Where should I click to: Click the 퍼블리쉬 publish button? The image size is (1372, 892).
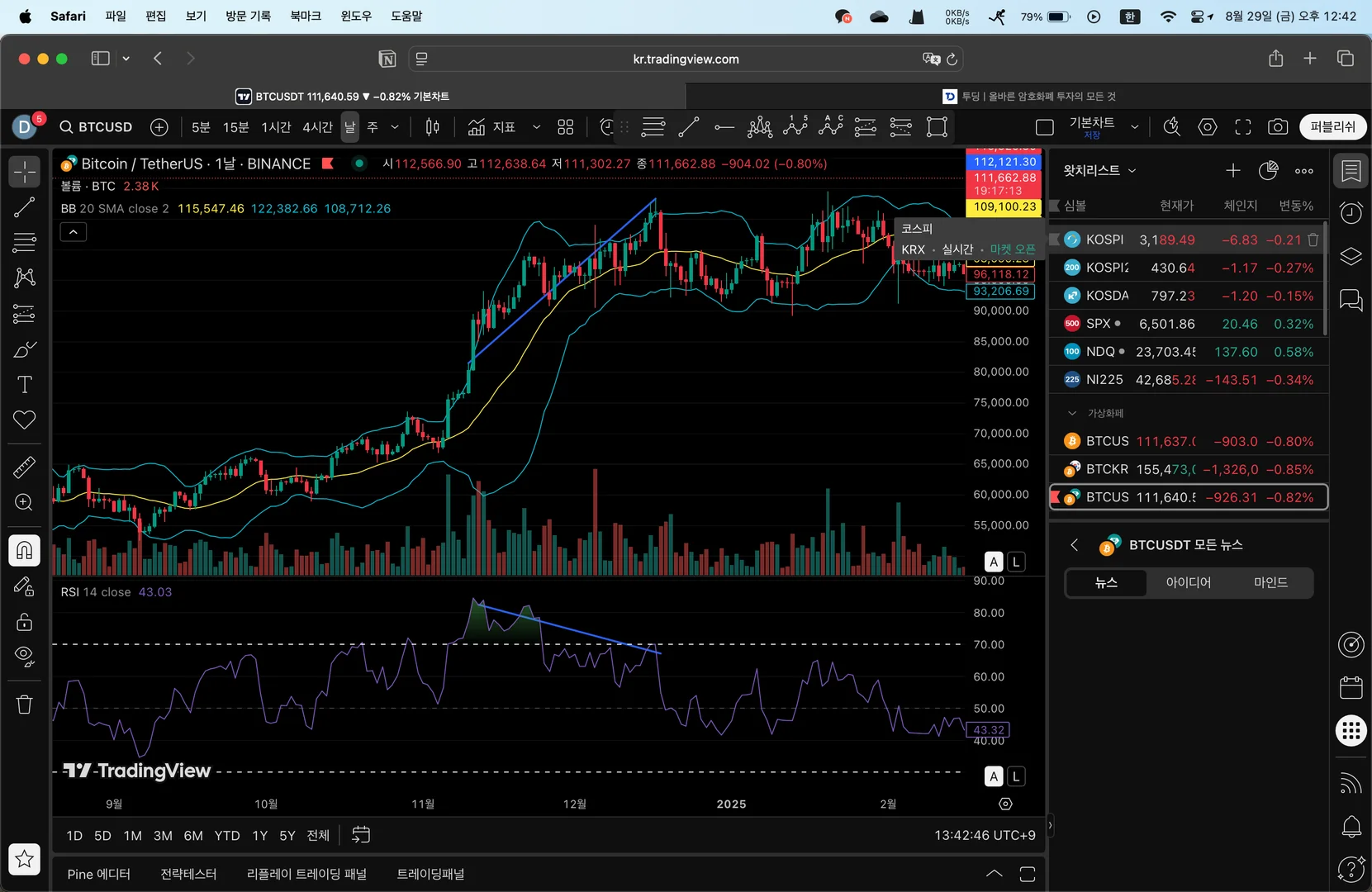pos(1332,127)
